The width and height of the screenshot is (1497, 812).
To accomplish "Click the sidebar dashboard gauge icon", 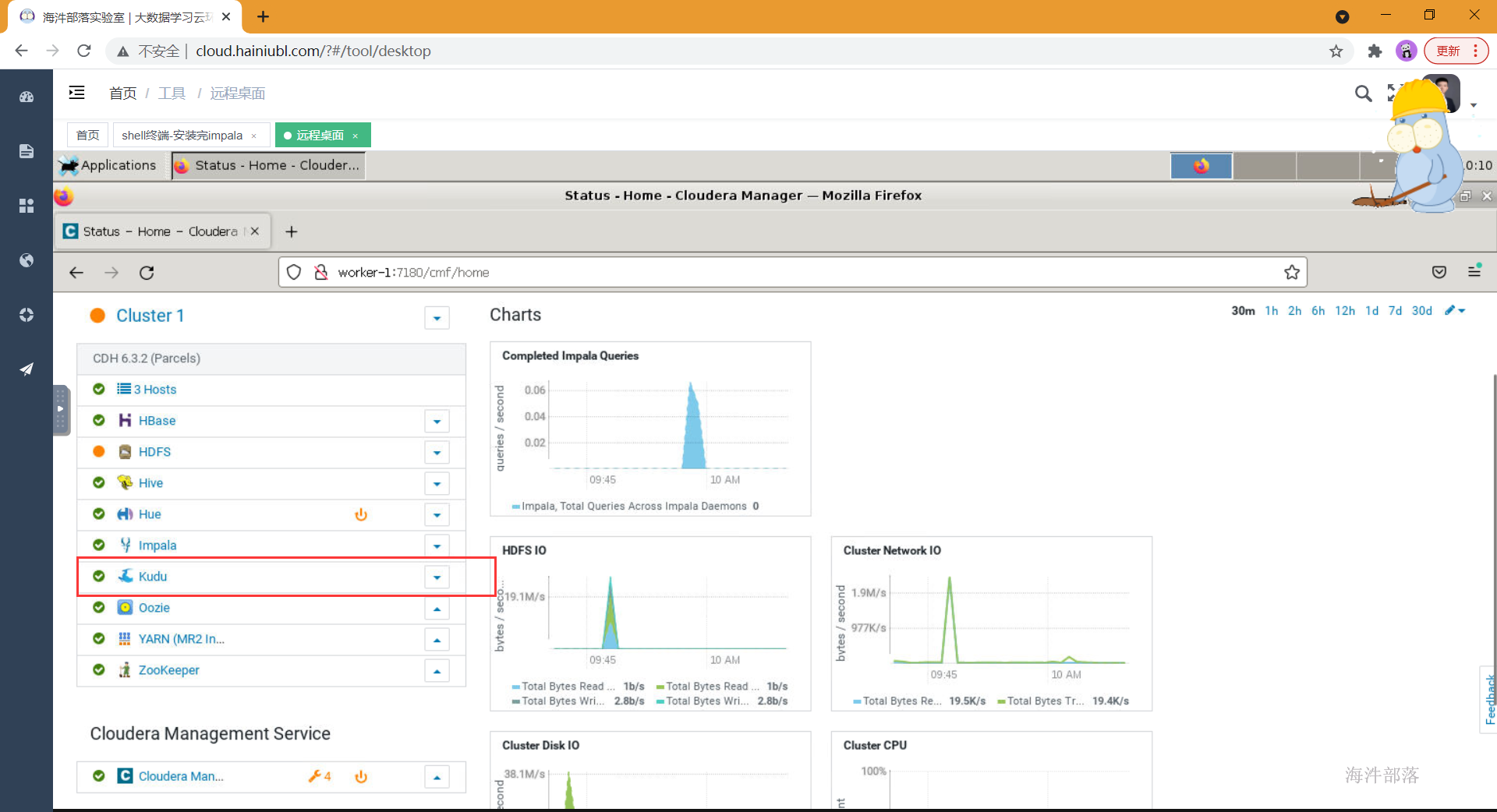I will click(x=27, y=97).
